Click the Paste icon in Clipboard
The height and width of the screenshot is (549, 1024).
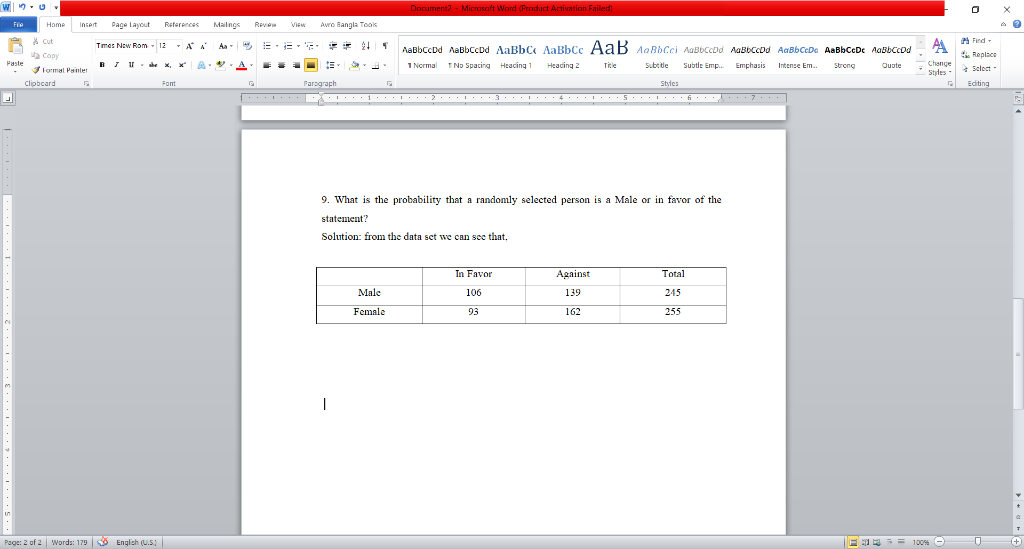click(x=14, y=47)
